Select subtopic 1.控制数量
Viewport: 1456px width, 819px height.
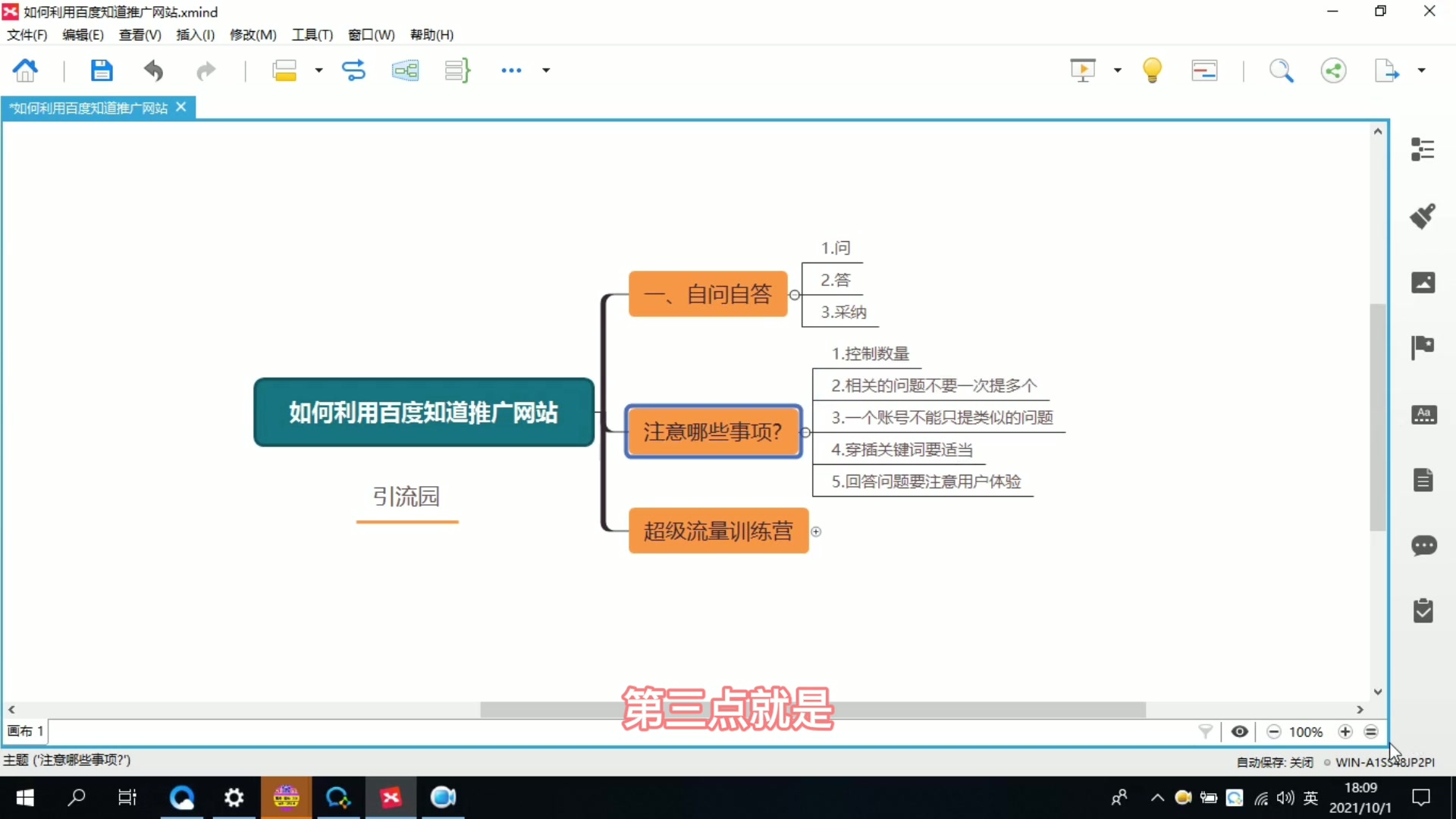pyautogui.click(x=871, y=354)
